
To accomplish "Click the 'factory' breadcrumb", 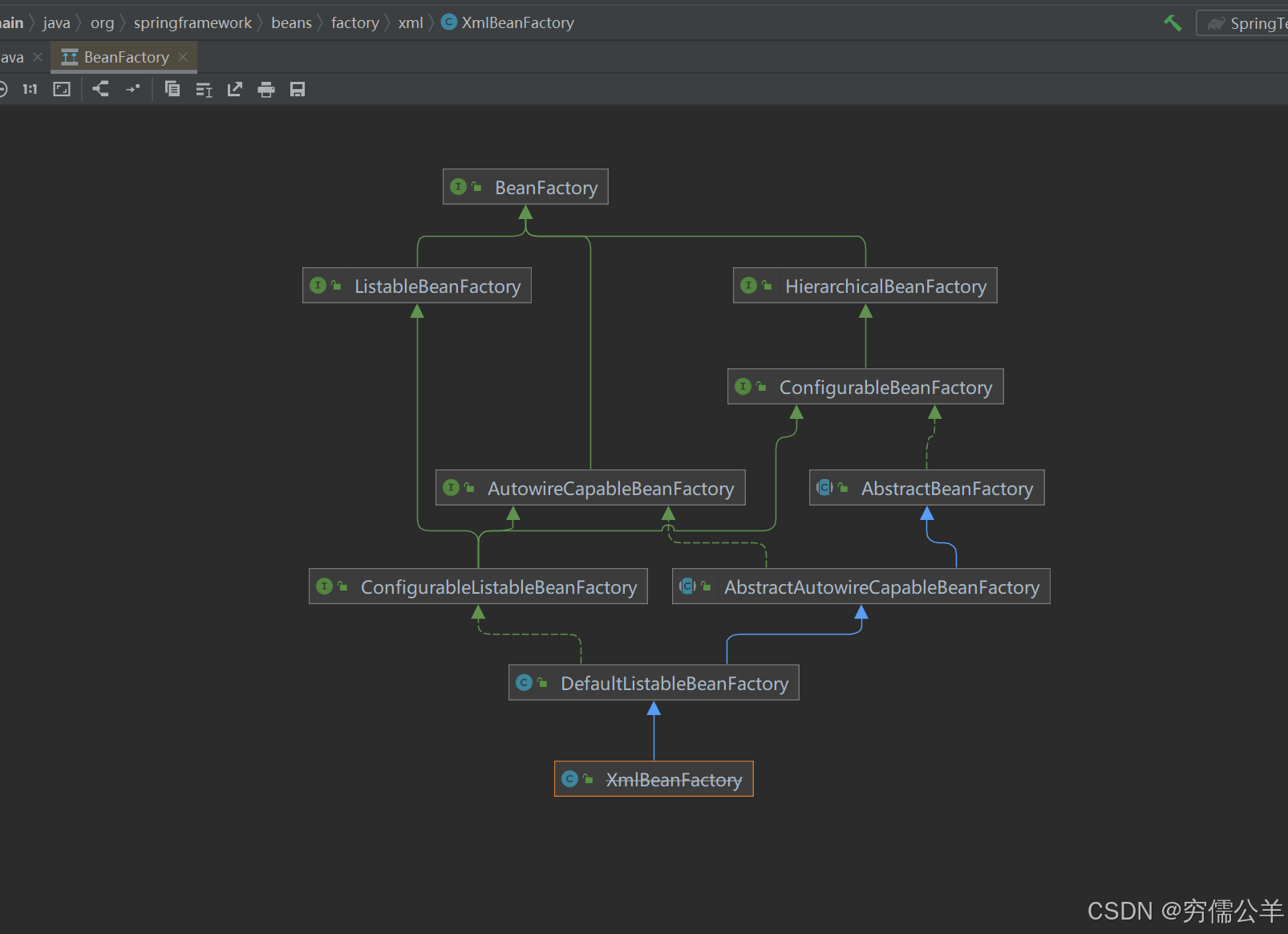I will [x=354, y=23].
